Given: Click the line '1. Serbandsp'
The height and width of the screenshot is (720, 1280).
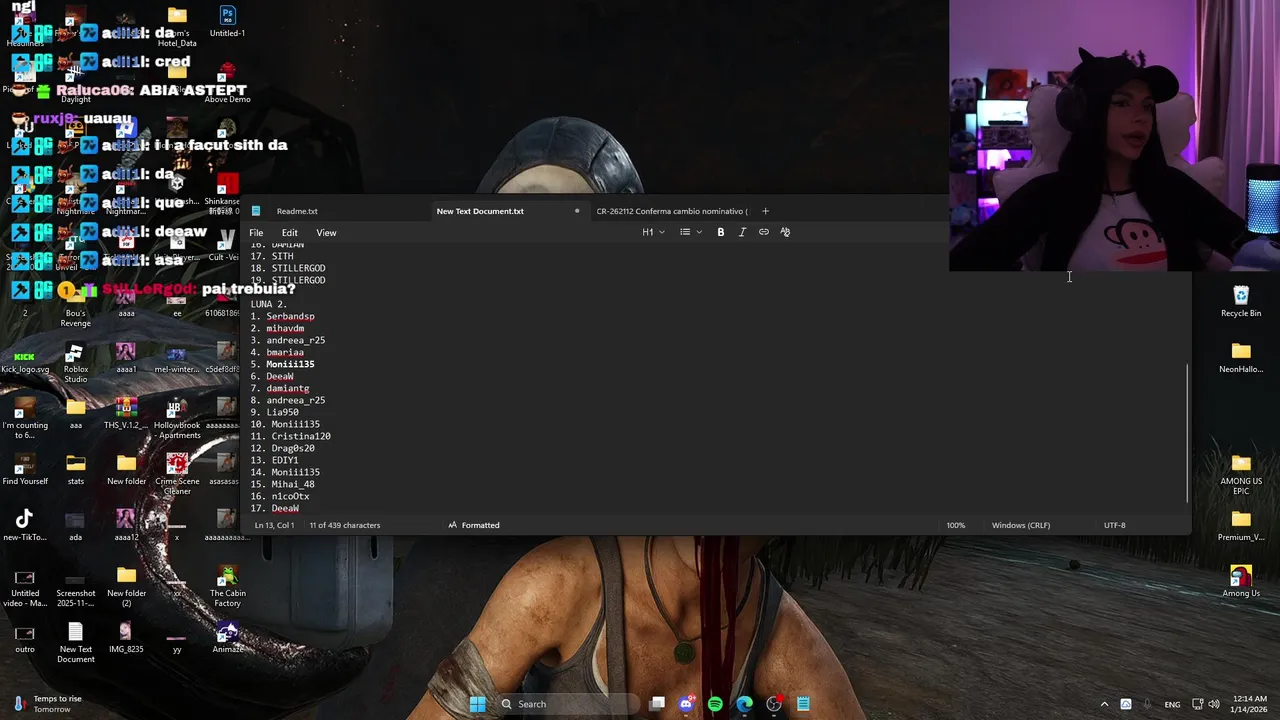Looking at the screenshot, I should point(283,316).
